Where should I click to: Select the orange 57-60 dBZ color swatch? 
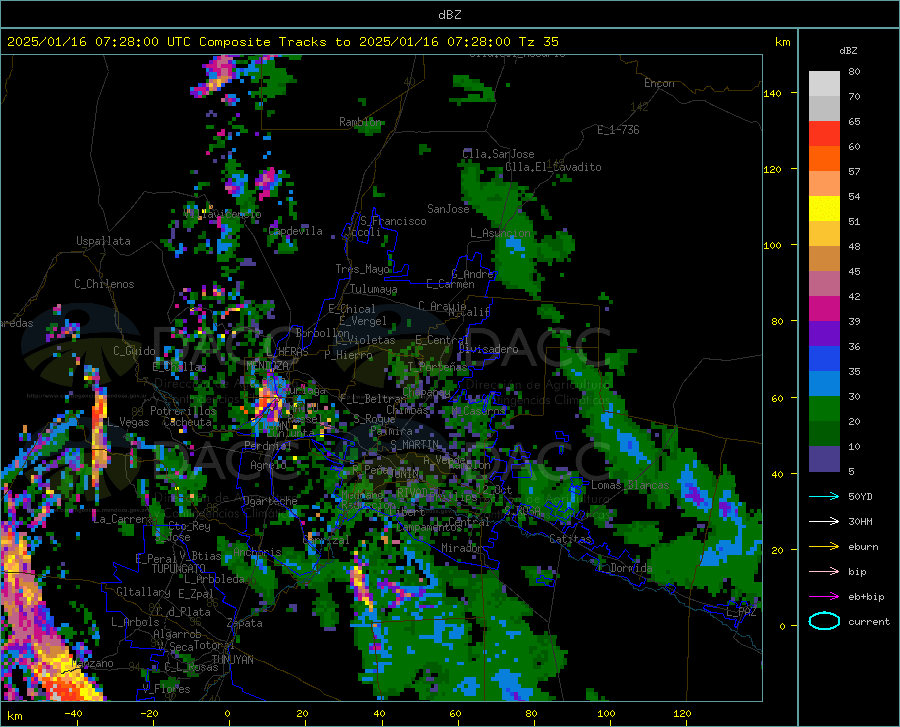pos(824,159)
